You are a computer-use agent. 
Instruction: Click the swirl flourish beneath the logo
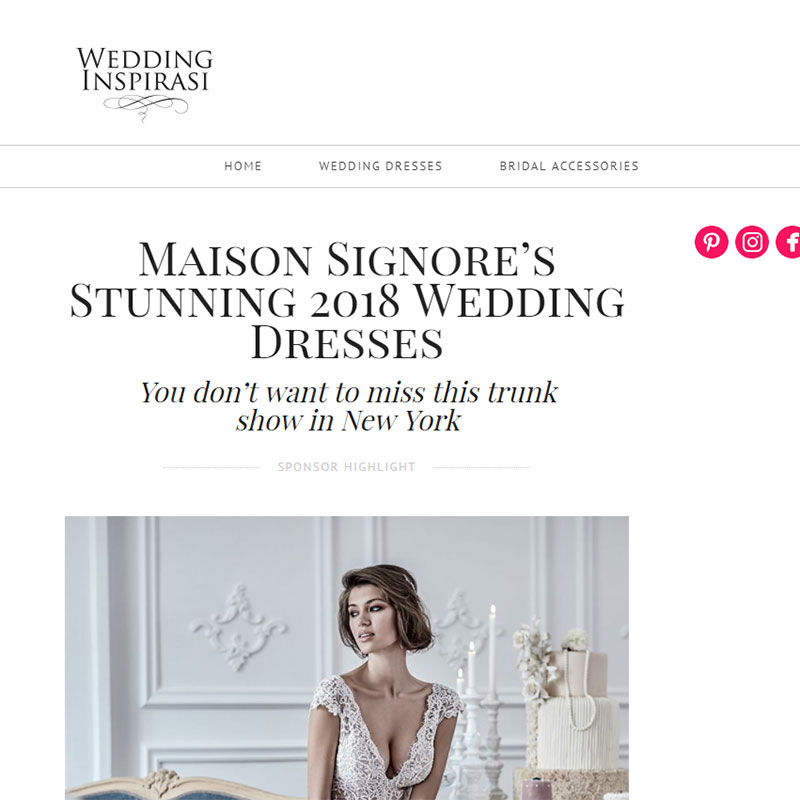pyautogui.click(x=145, y=107)
